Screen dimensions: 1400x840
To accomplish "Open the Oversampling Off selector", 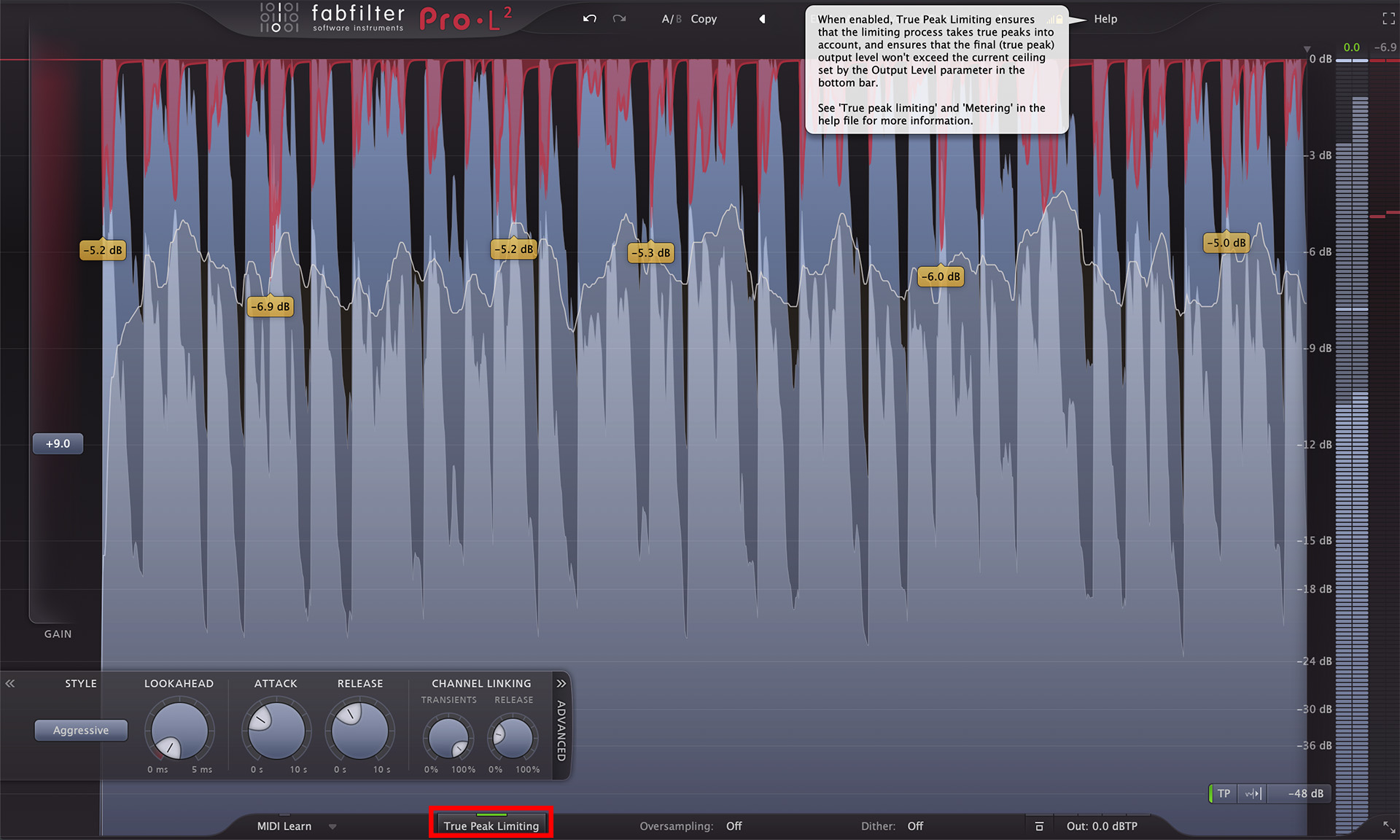I will click(x=734, y=826).
